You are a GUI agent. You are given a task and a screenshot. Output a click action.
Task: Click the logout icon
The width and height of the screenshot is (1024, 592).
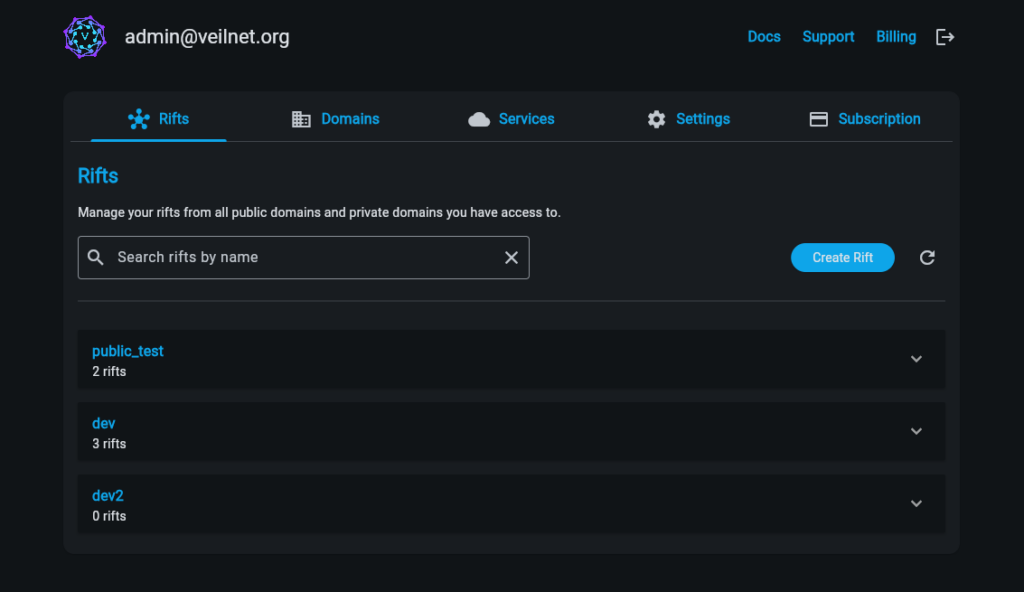[x=945, y=37]
